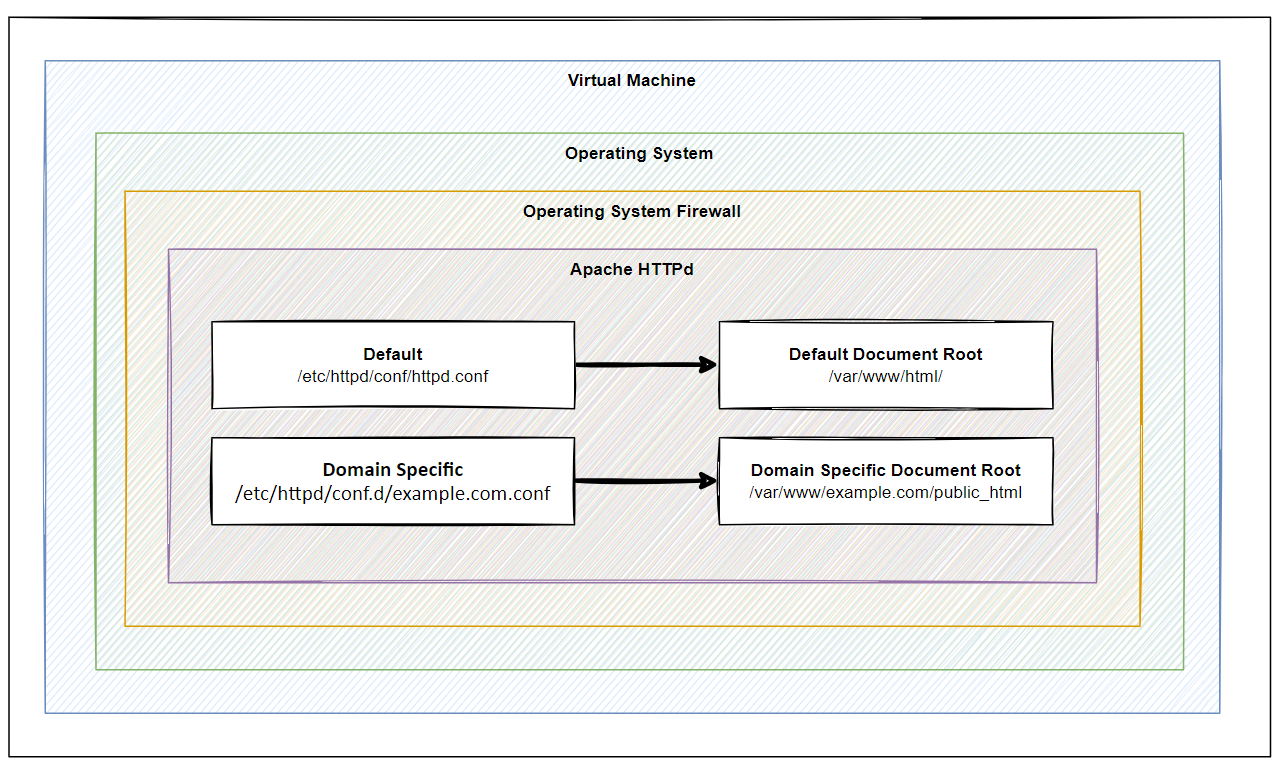Click the /etc/httpd/conf/httpd.conf path text
Image resolution: width=1284 pixels, height=771 pixels.
393,376
